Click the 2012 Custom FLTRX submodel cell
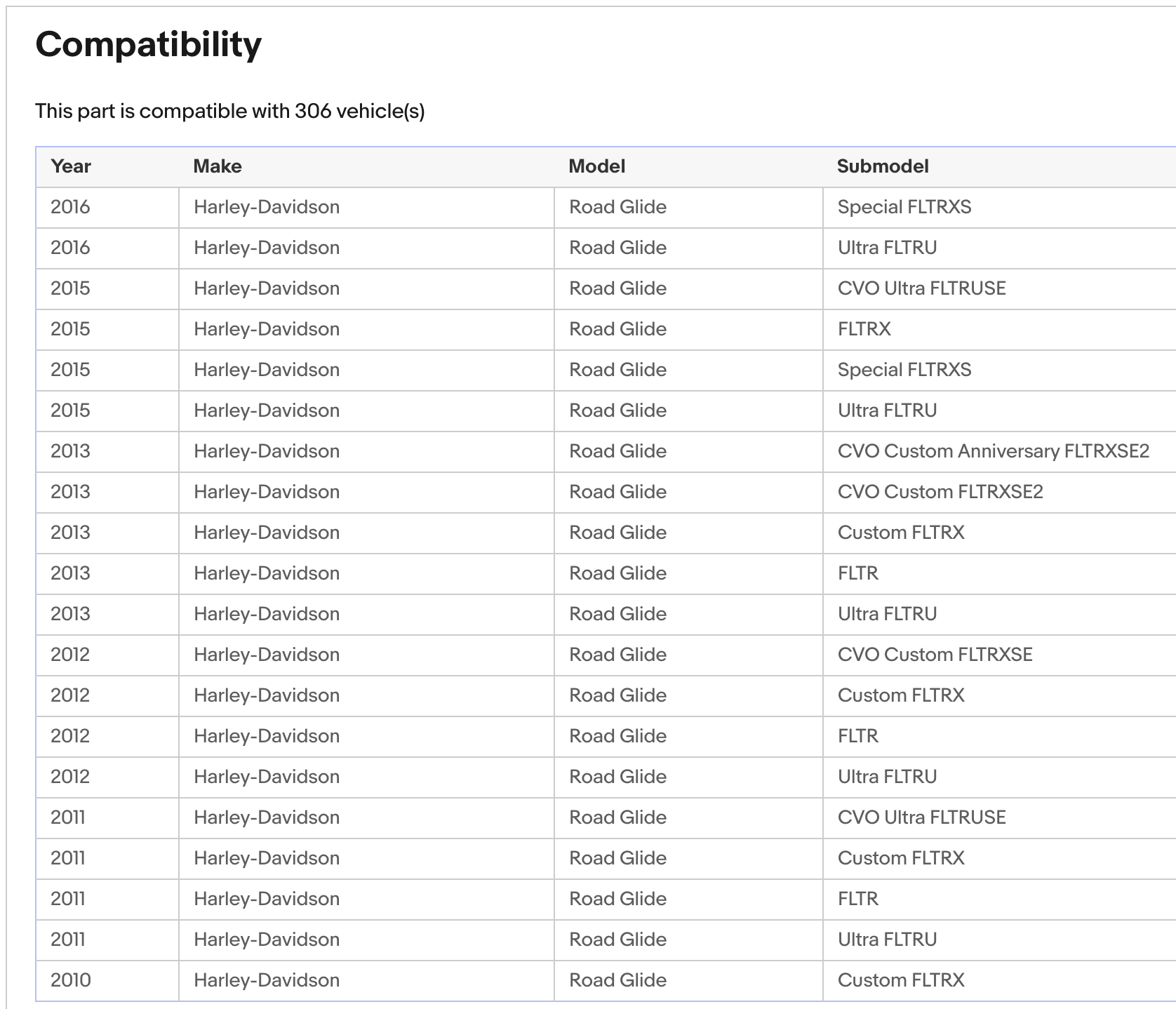1176x1009 pixels. (900, 695)
